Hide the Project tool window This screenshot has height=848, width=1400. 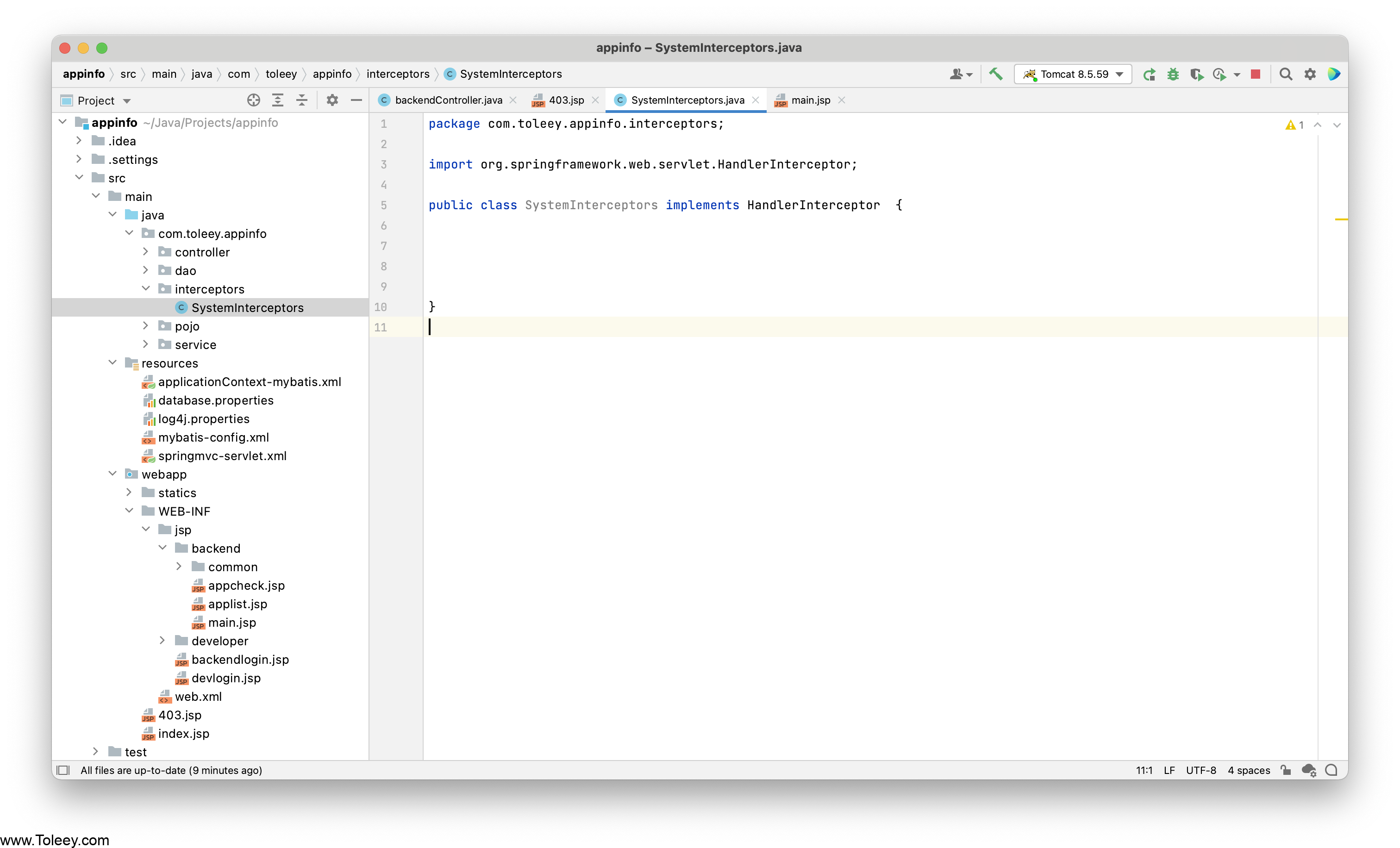[356, 100]
